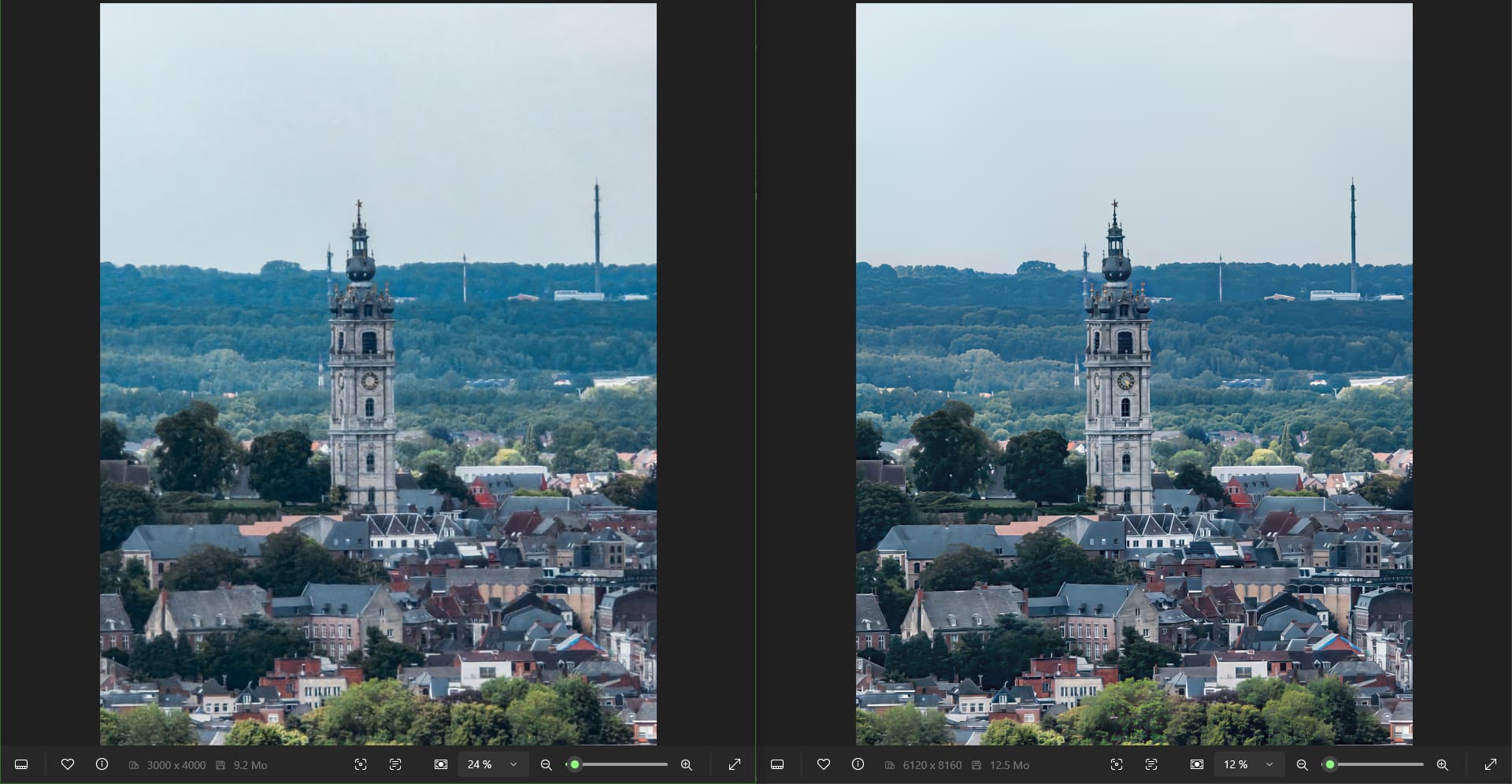
Task: Fit right photo to window
Action: point(1197,764)
